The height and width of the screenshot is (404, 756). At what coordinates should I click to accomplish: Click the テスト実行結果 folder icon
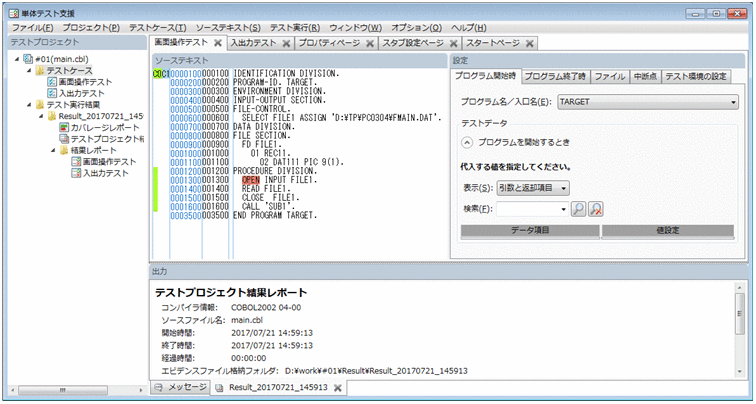[40, 105]
